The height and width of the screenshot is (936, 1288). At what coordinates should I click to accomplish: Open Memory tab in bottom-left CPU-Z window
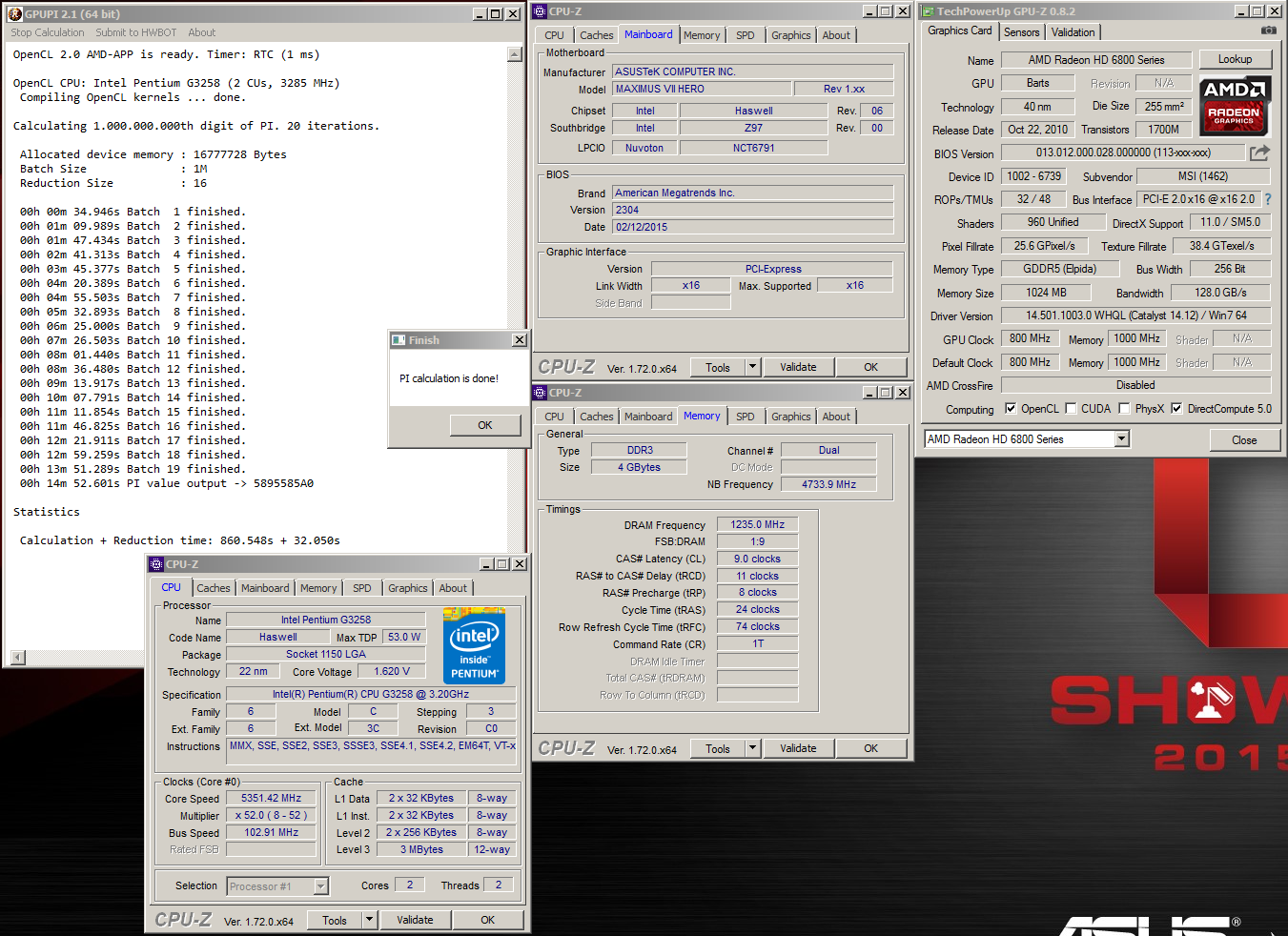coord(318,588)
